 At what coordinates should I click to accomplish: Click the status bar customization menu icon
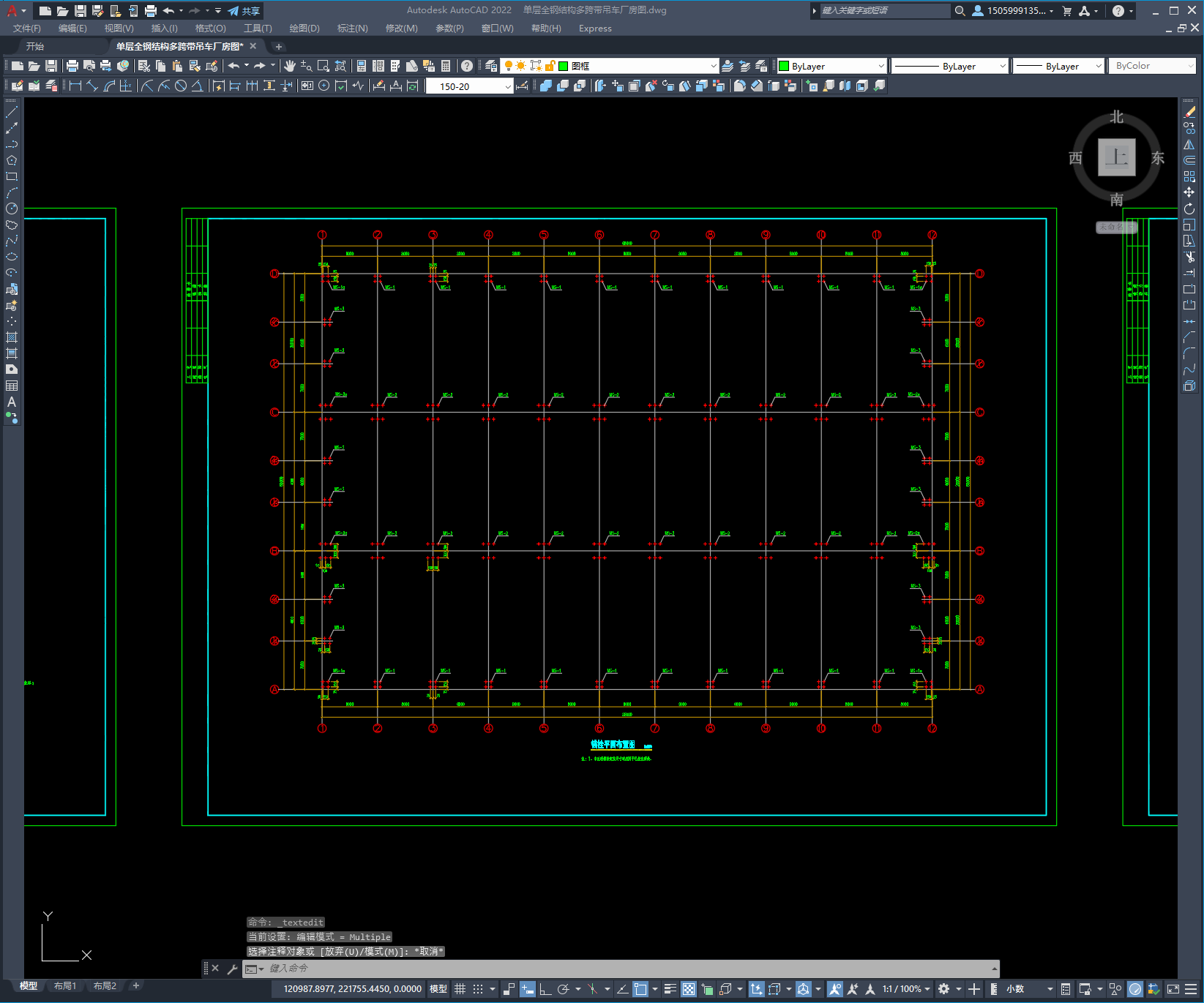click(x=1191, y=989)
